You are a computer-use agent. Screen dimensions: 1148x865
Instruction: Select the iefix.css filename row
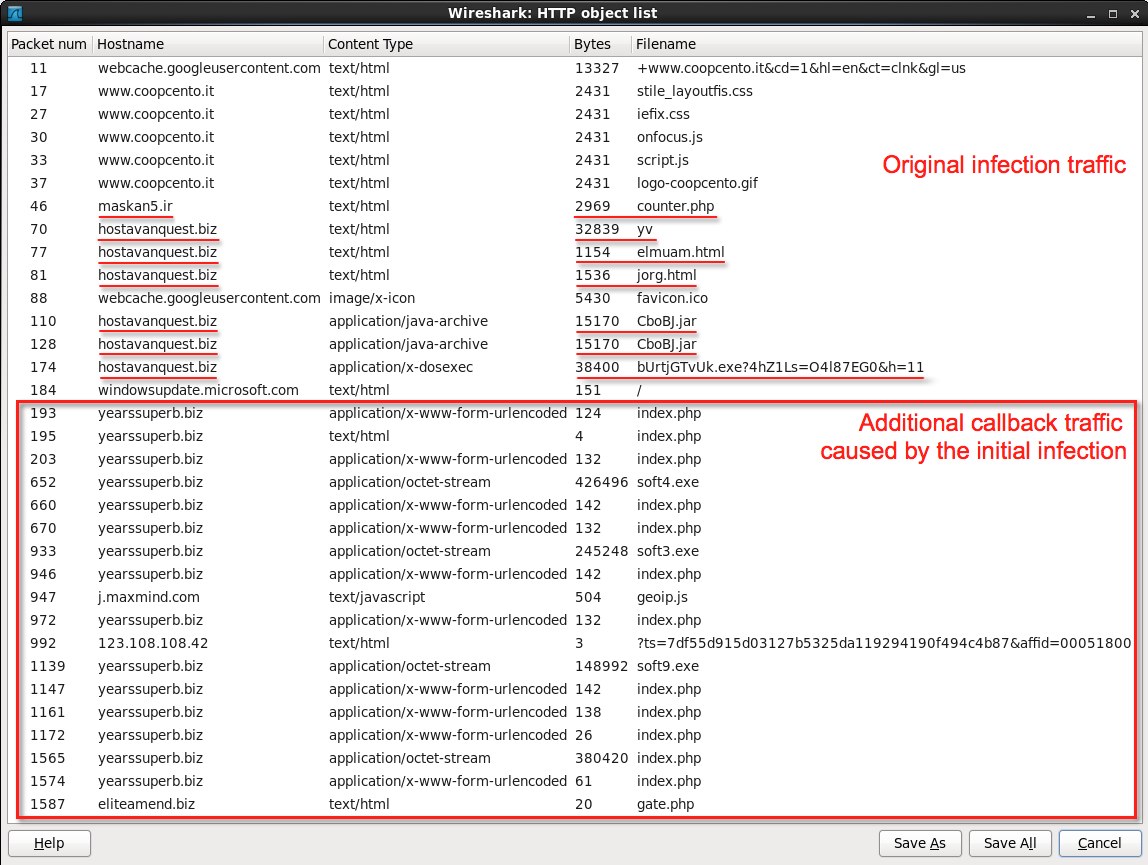(x=574, y=114)
